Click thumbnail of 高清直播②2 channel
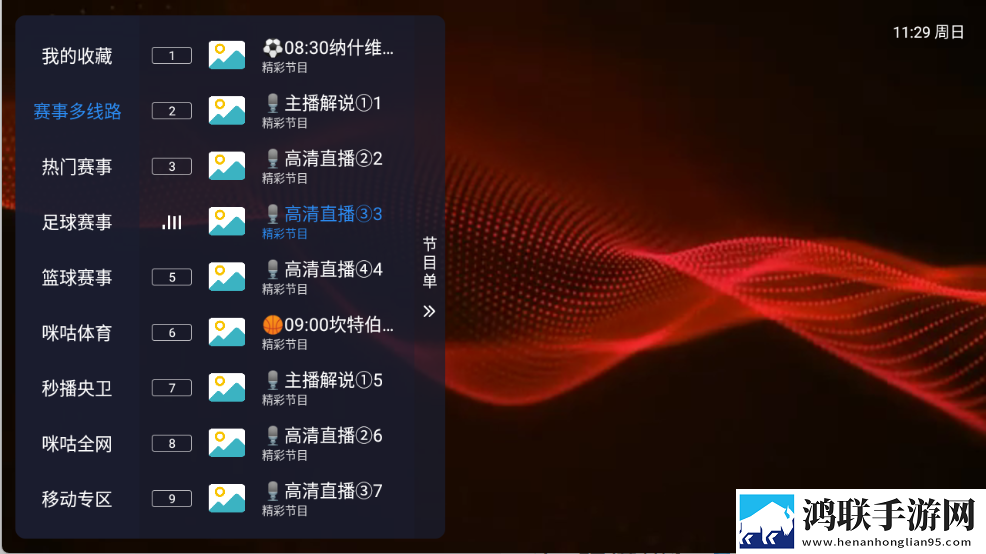986x554 pixels. (x=227, y=166)
